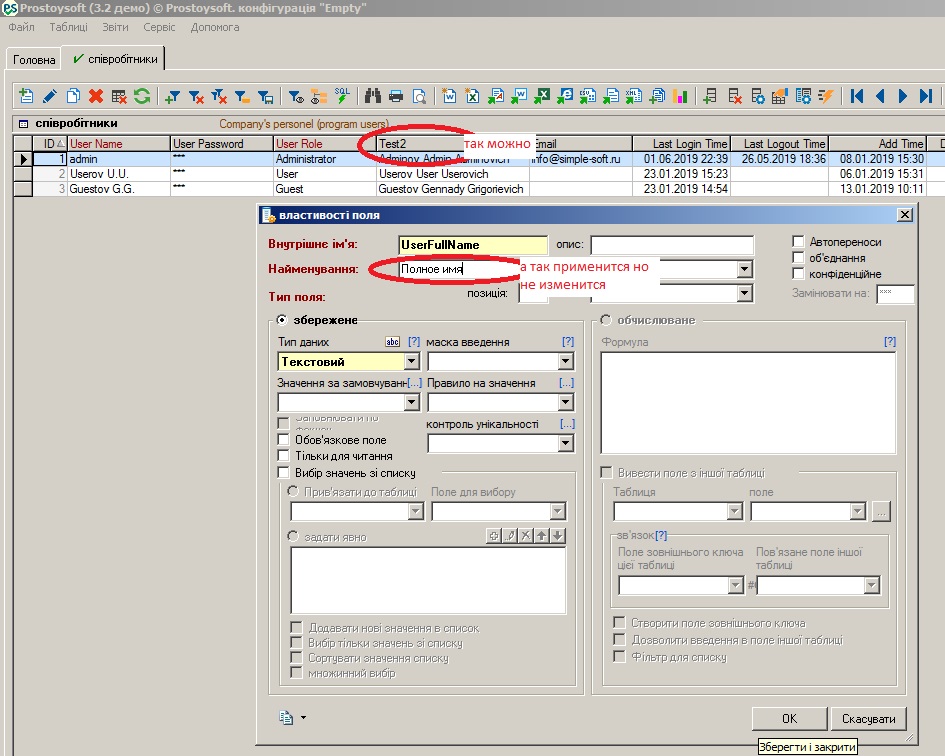
Task: Jump to first record navigation arrow
Action: [857, 96]
